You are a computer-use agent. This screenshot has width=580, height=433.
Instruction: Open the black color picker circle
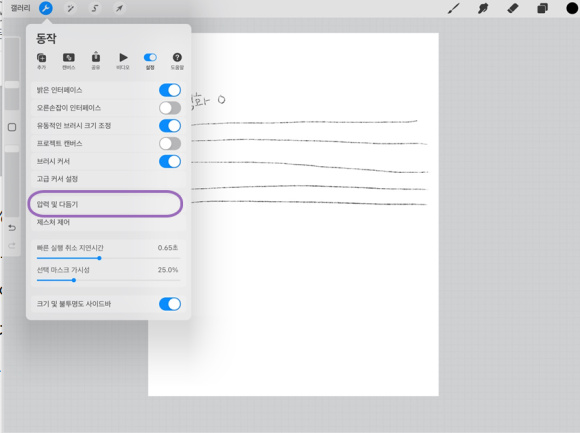tap(572, 8)
